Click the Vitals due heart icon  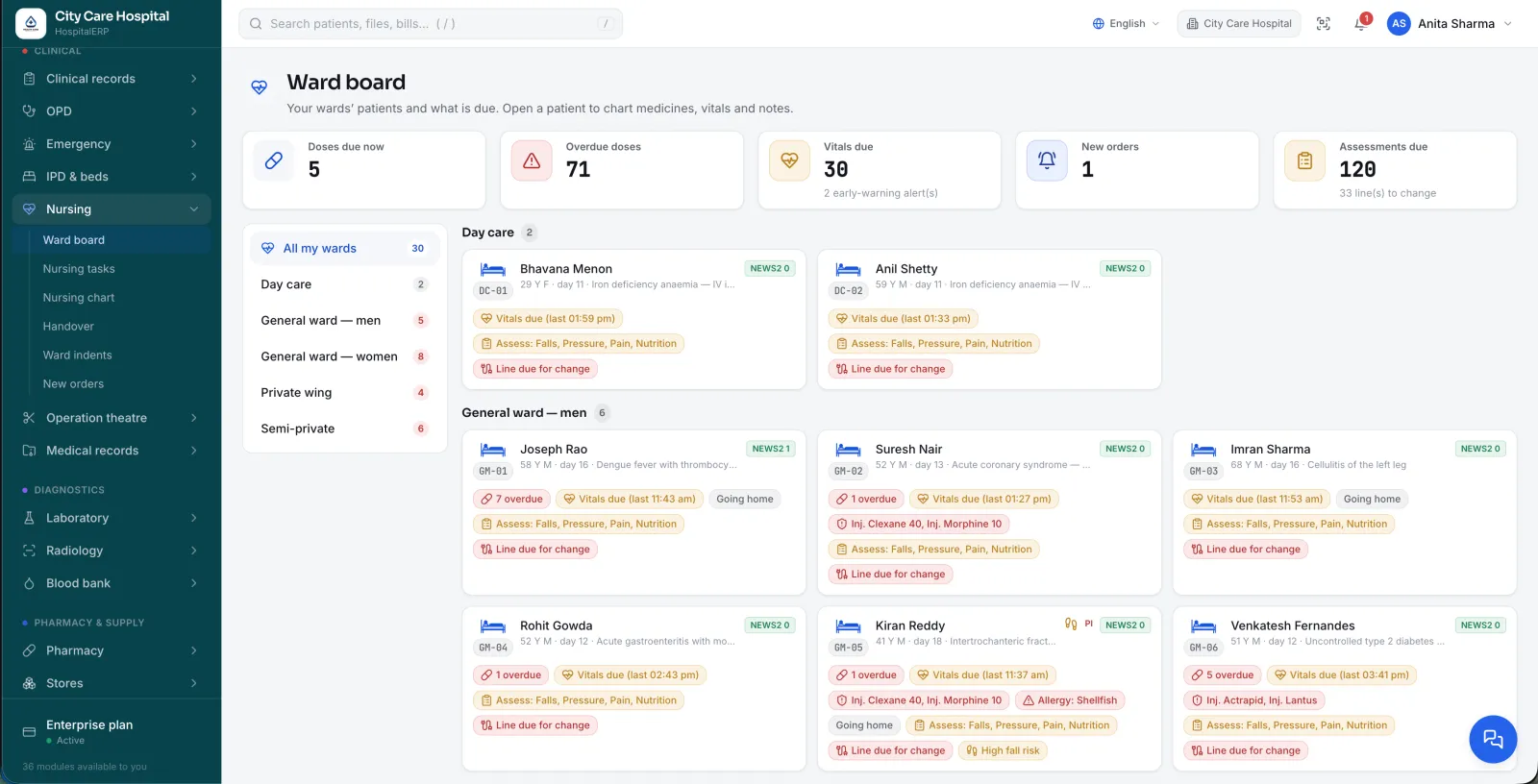coord(789,160)
